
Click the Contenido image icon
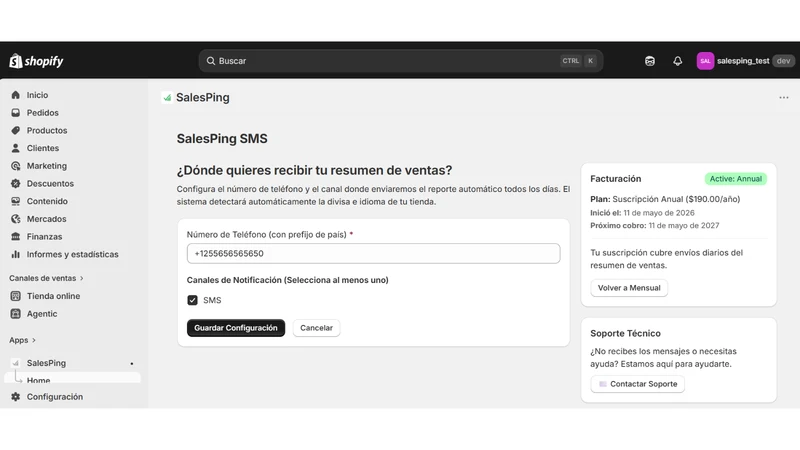point(16,201)
